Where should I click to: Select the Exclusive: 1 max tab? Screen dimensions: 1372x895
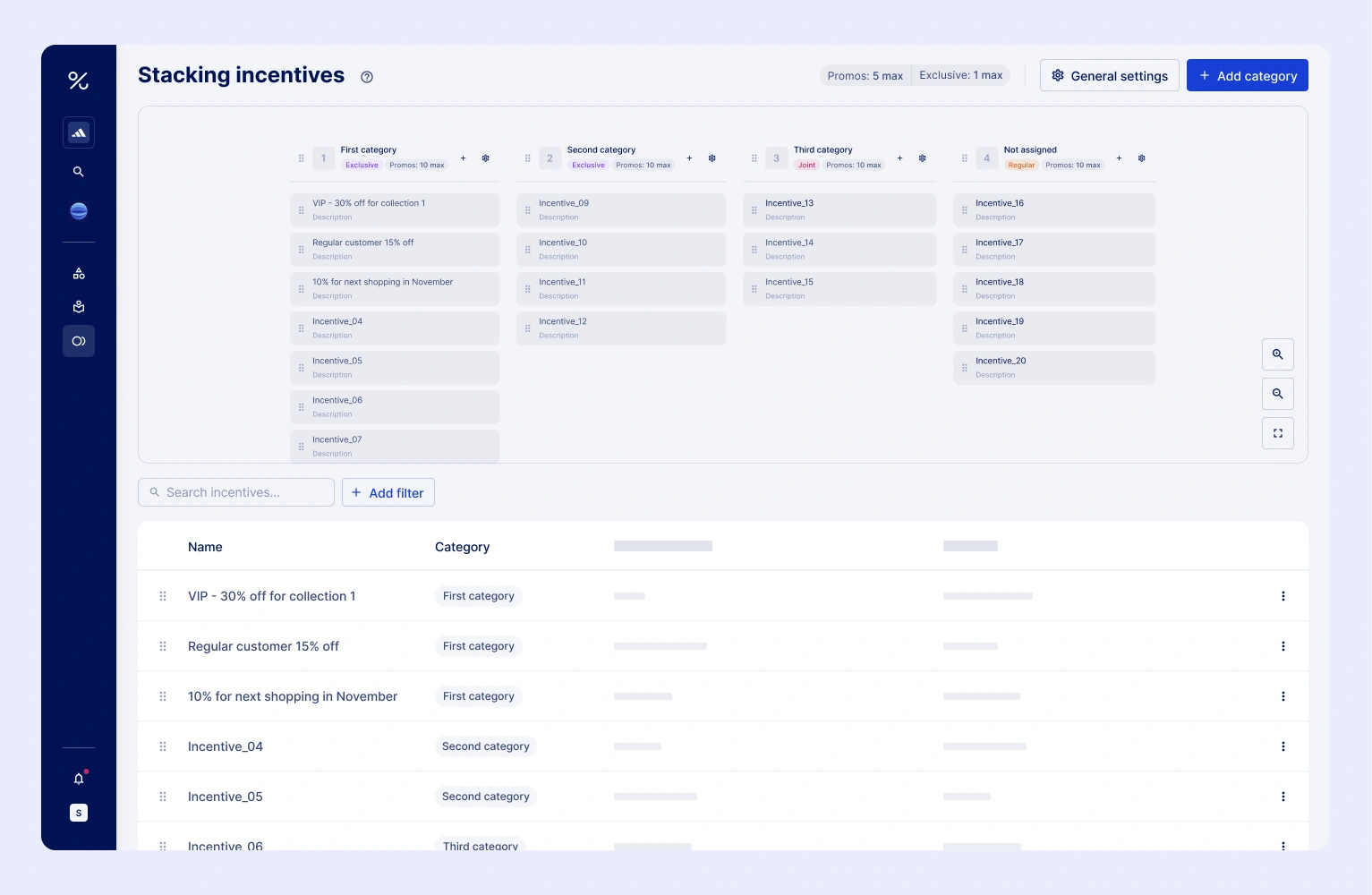point(960,75)
